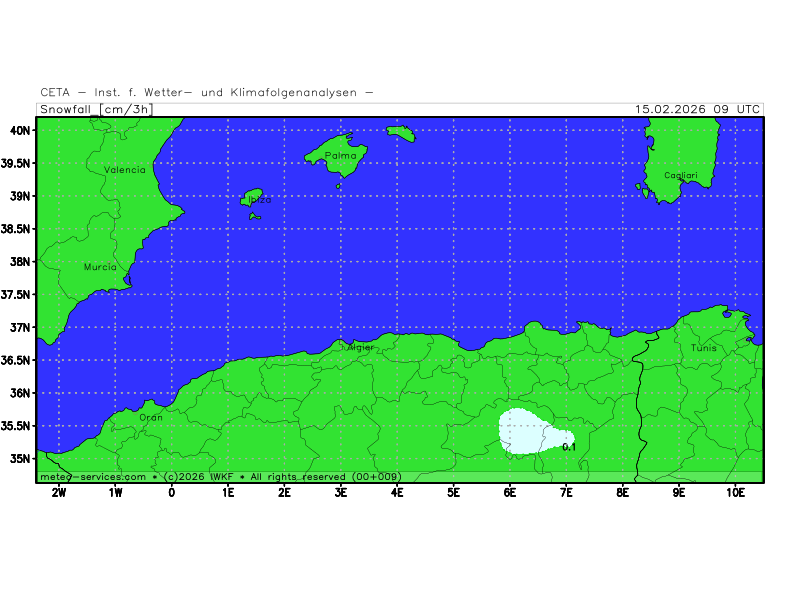
Task: Click the 5E longitude axis label
Action: 454,493
